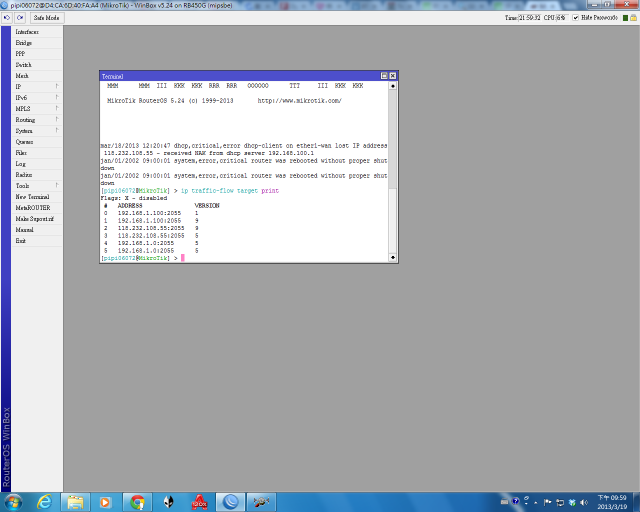Click Make Supout.rif in sidebar
The width and height of the screenshot is (640, 512).
coord(37,219)
